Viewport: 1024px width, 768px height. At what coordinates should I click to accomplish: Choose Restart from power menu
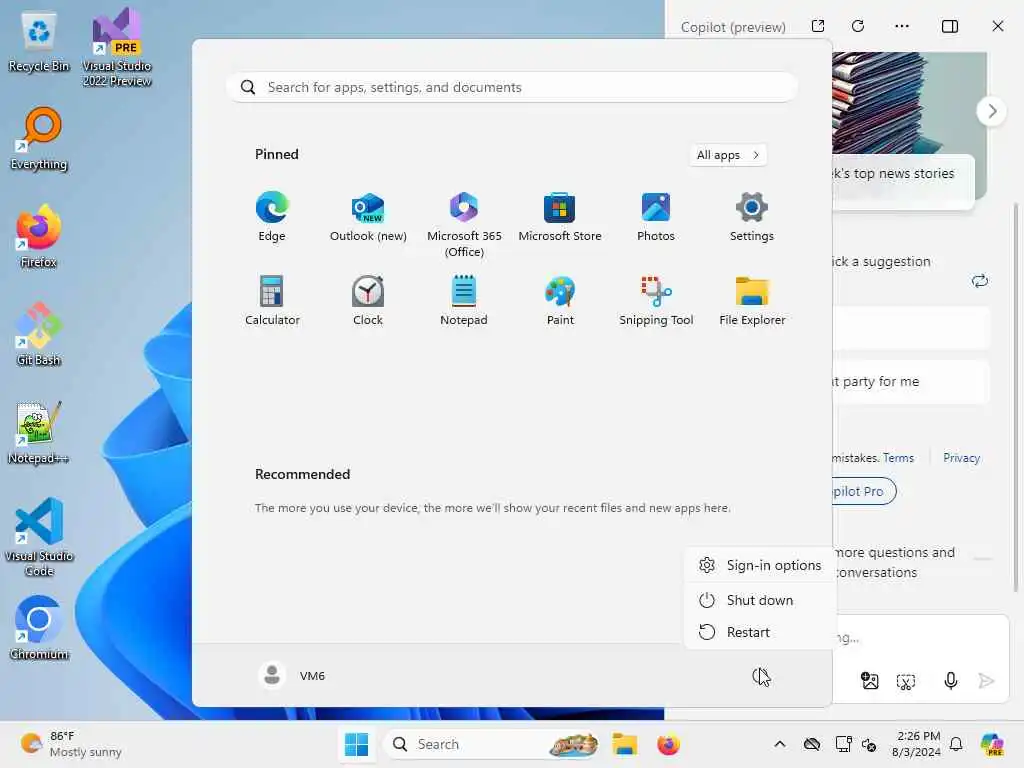pyautogui.click(x=760, y=632)
